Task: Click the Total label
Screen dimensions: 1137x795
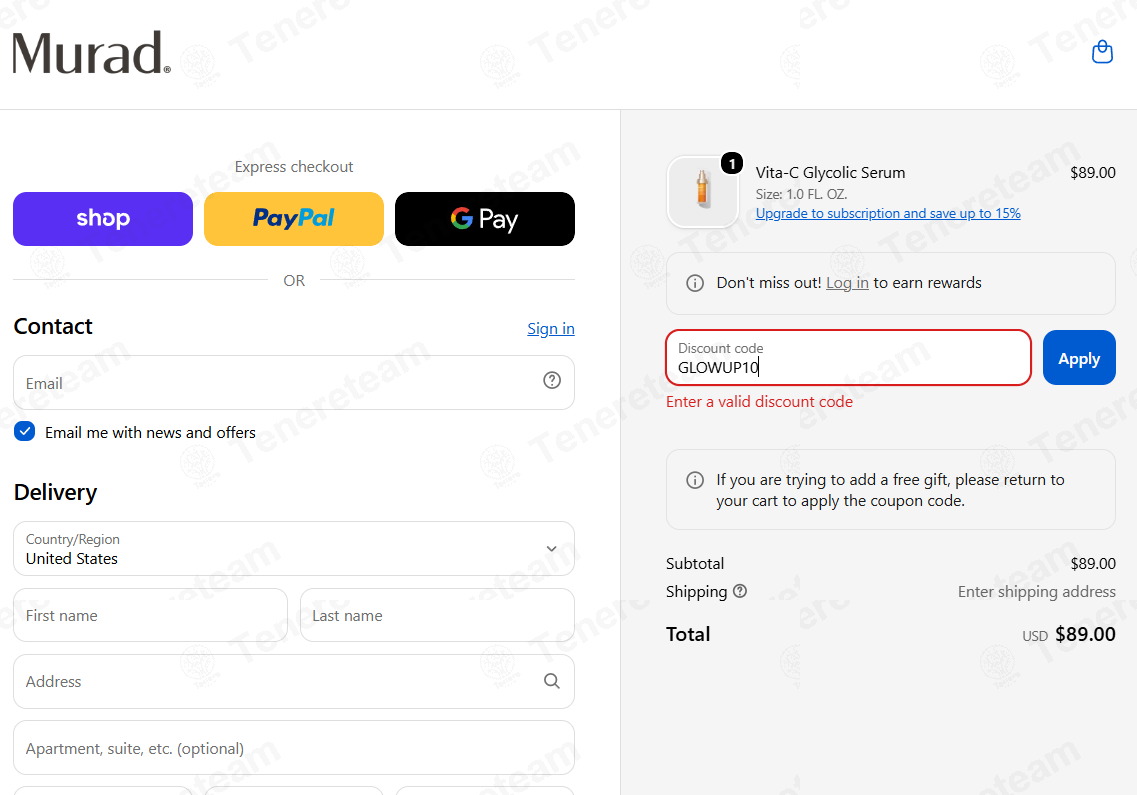Action: point(688,634)
